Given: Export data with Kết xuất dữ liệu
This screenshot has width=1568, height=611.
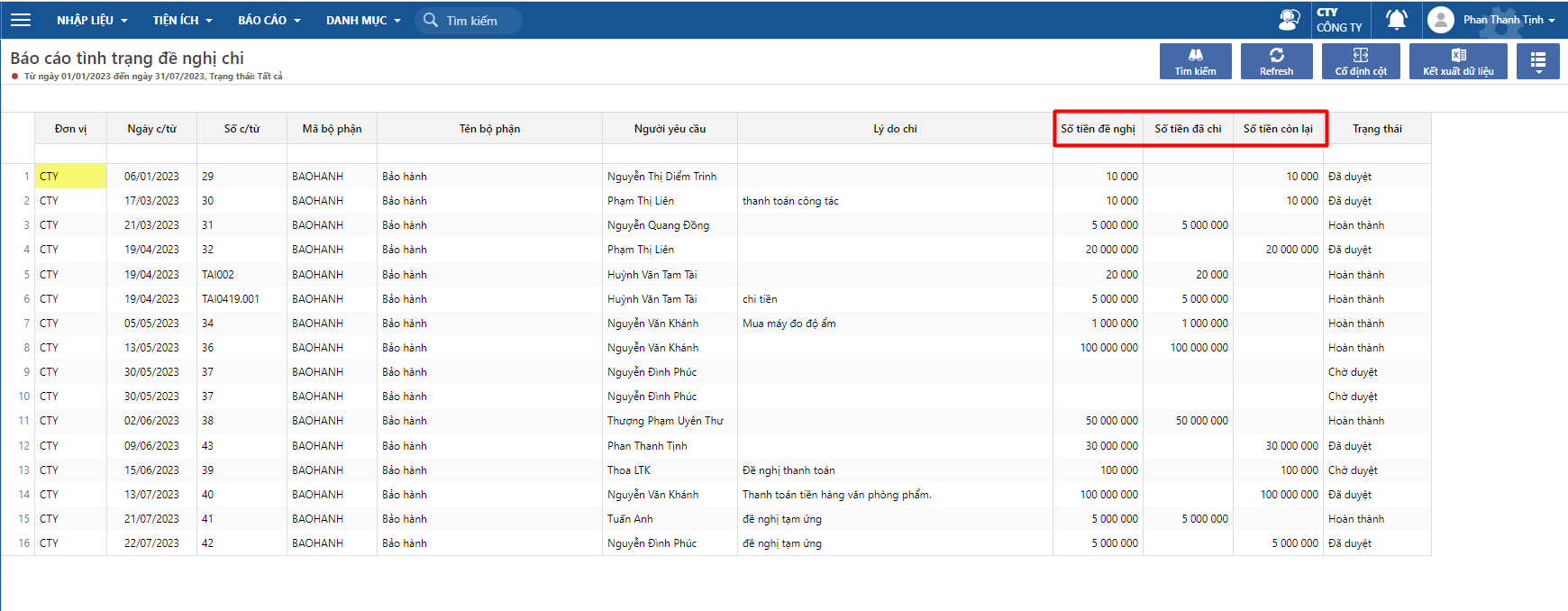Looking at the screenshot, I should tap(1457, 61).
